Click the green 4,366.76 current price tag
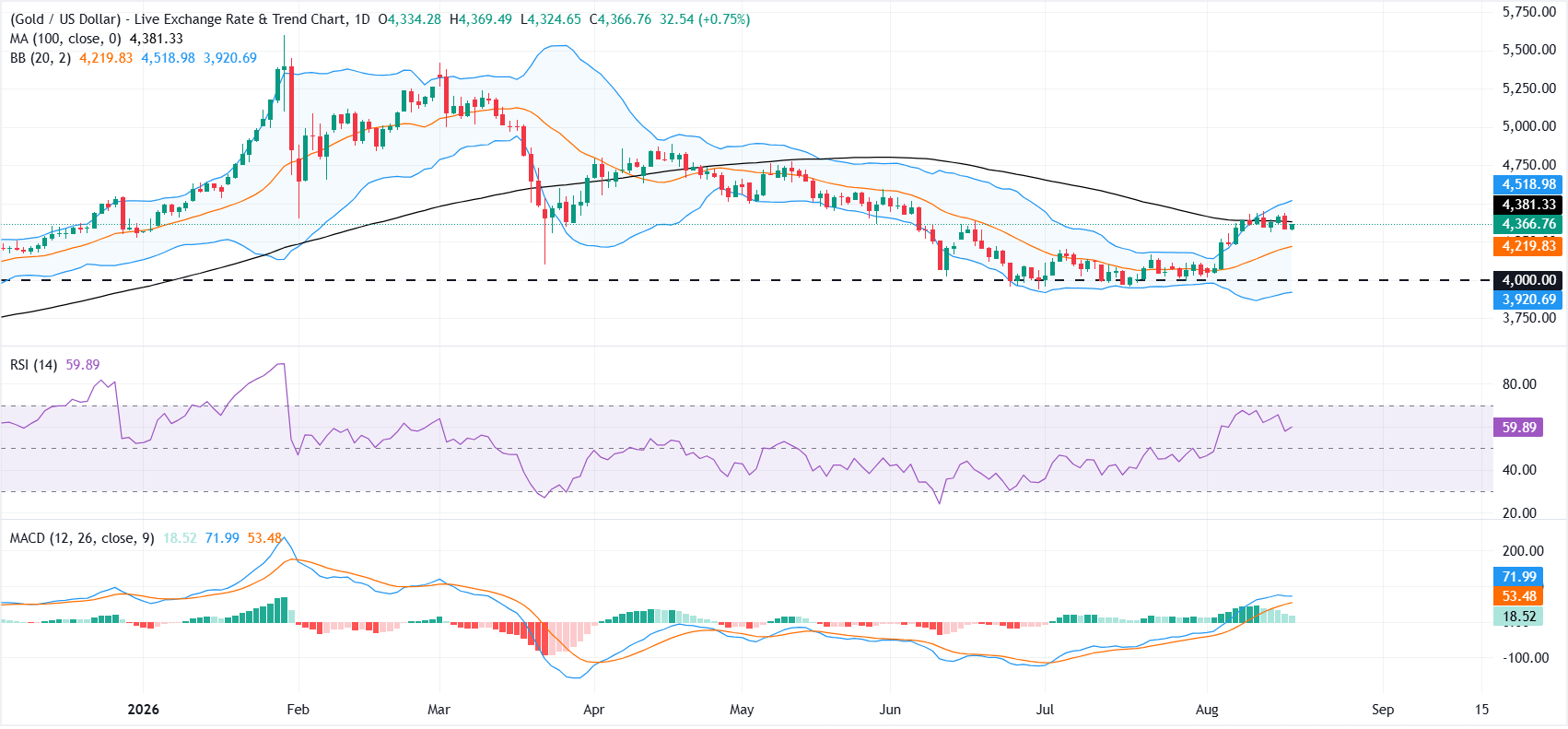1568x729 pixels. click(x=1528, y=224)
